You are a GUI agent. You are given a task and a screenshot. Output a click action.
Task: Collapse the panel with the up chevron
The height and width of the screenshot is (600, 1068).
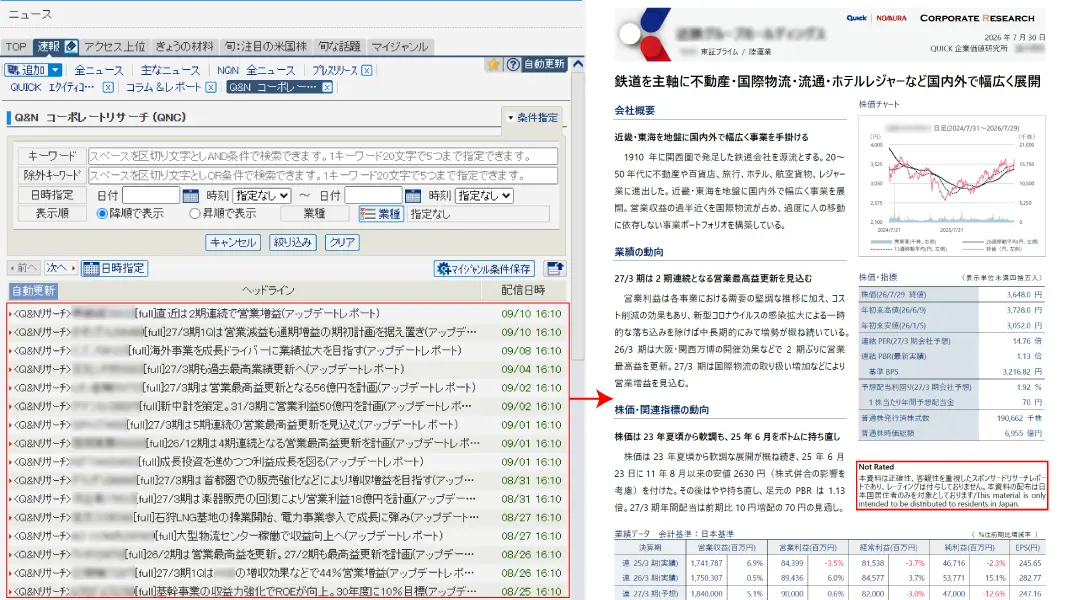click(x=578, y=64)
